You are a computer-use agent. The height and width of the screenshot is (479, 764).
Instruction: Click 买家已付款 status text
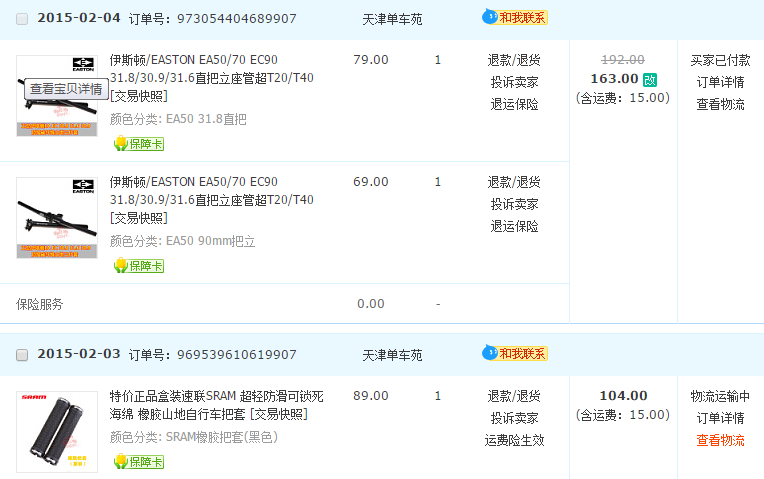720,60
